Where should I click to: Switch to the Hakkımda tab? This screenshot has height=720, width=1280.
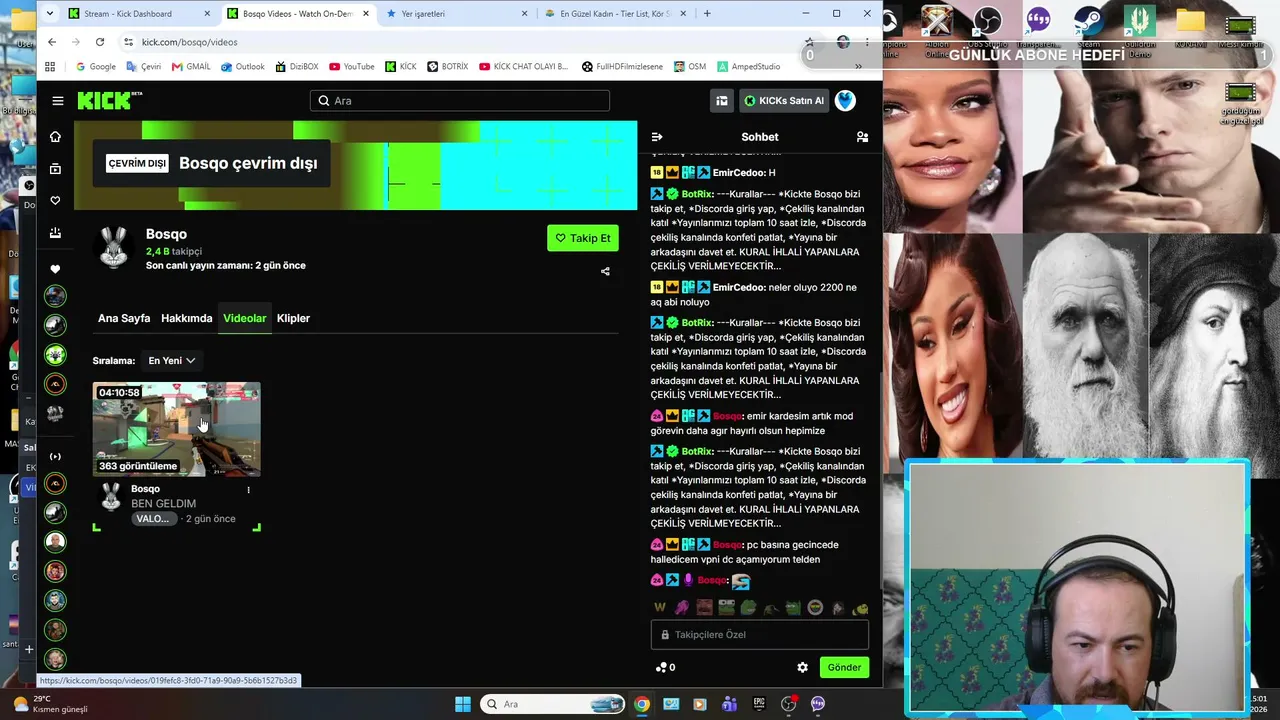tap(187, 318)
